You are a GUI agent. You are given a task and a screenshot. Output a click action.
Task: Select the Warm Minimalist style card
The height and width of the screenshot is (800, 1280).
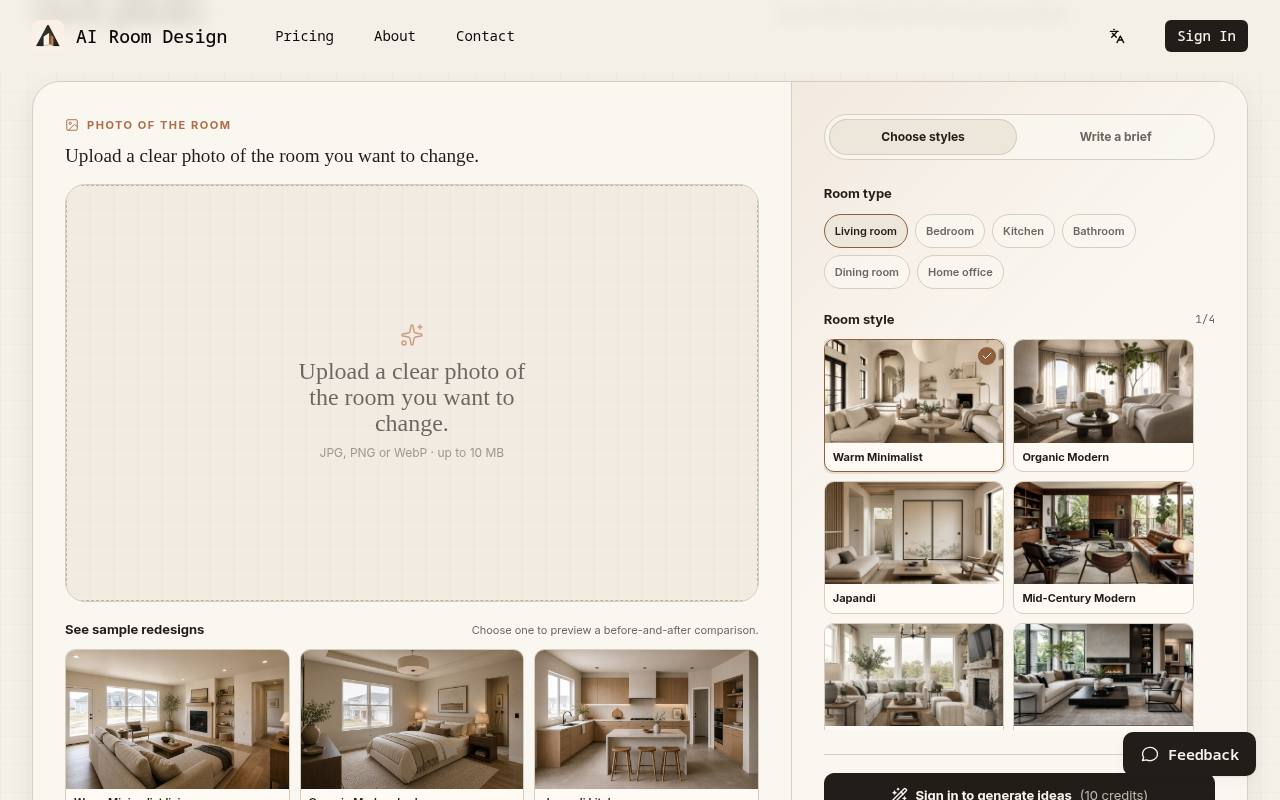click(914, 405)
